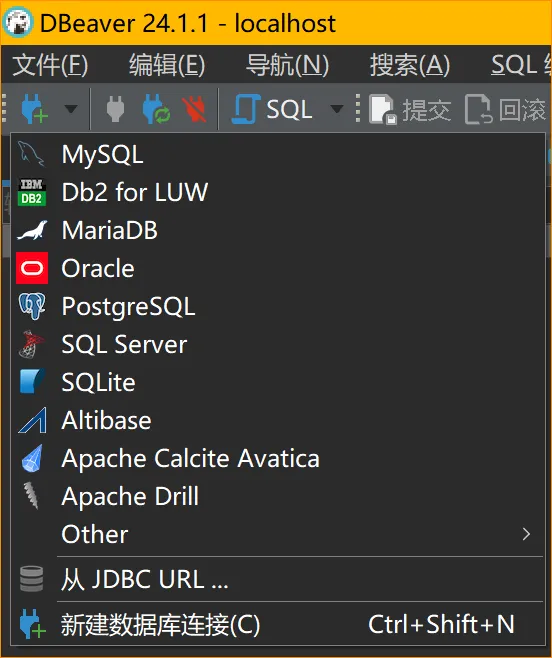This screenshot has width=552, height=658.
Task: Click 新建数据库连接(C) menu entry
Action: pos(277,624)
